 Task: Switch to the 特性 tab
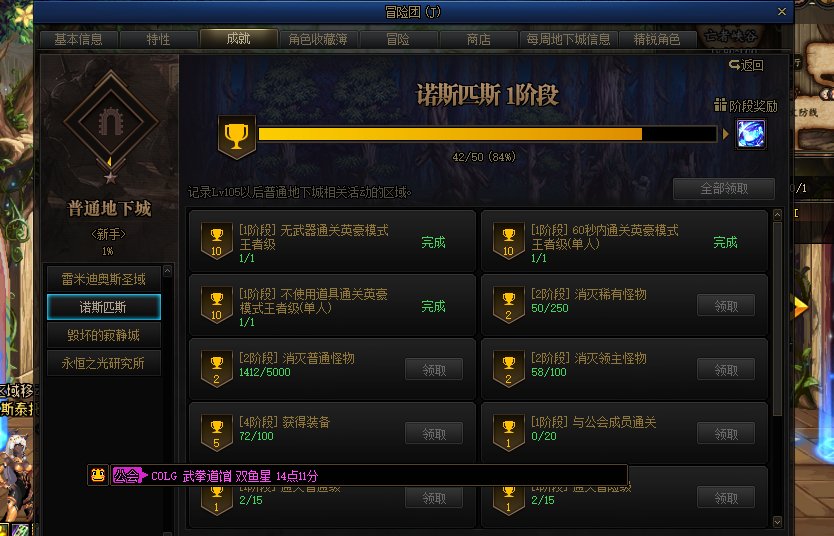tap(158, 39)
